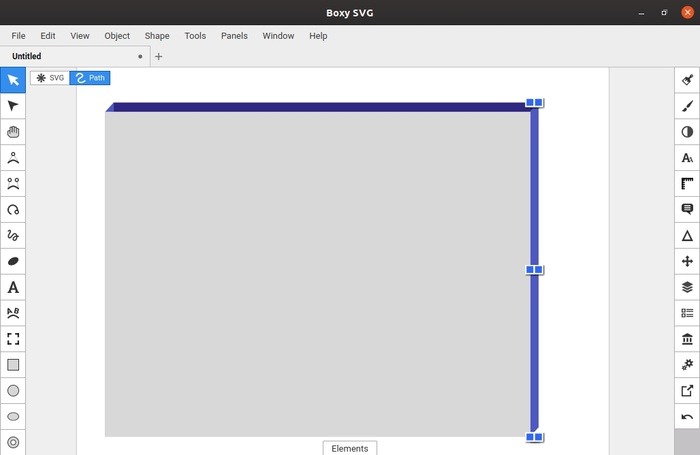Select the Freehand scribble tool
700x455 pixels.
[x=13, y=235]
